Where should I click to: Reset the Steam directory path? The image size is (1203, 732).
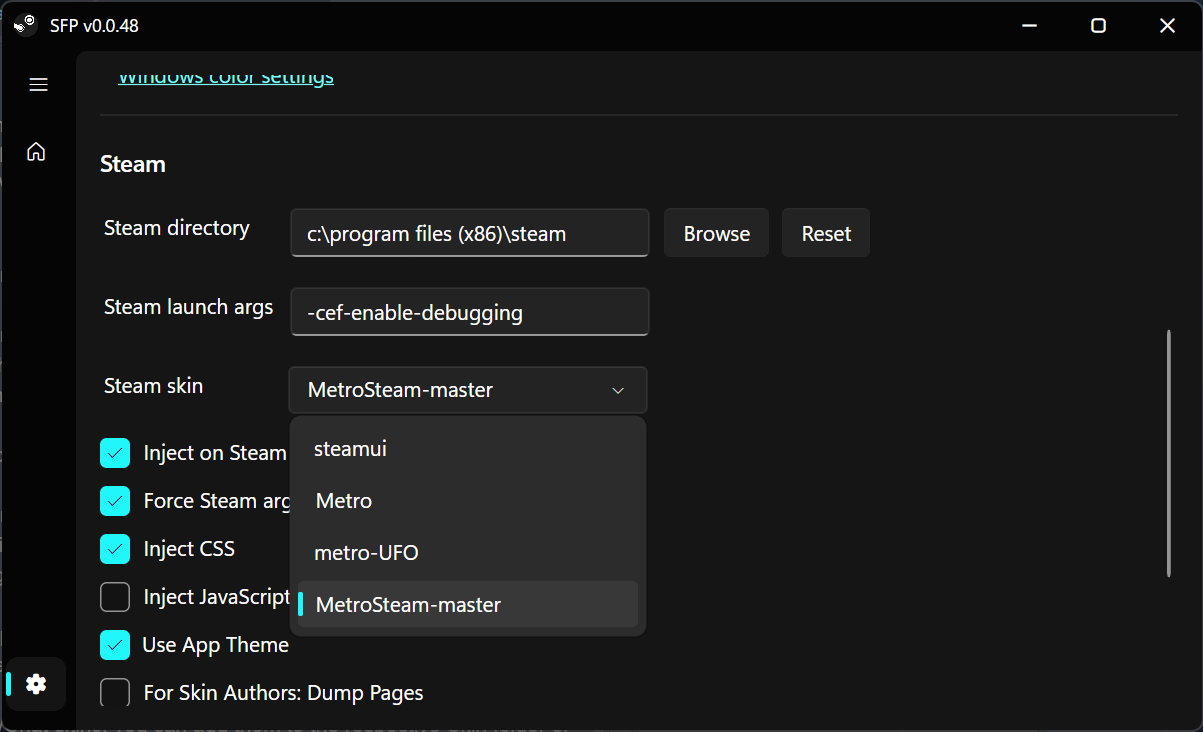tap(826, 233)
